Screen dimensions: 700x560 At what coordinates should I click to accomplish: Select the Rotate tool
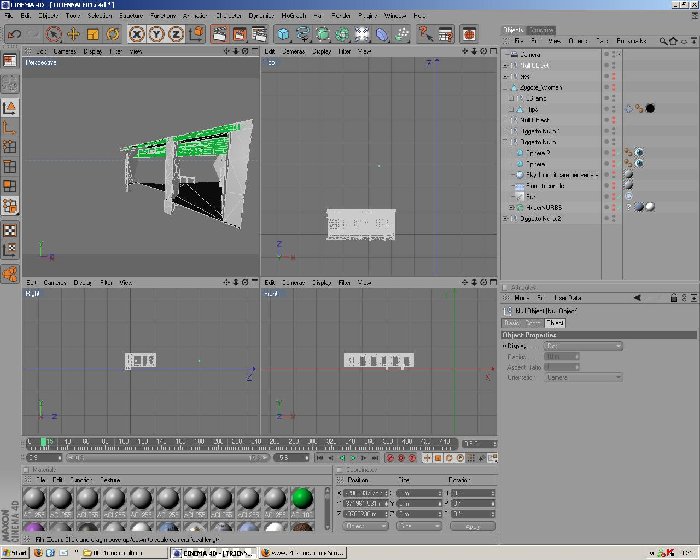[x=112, y=34]
